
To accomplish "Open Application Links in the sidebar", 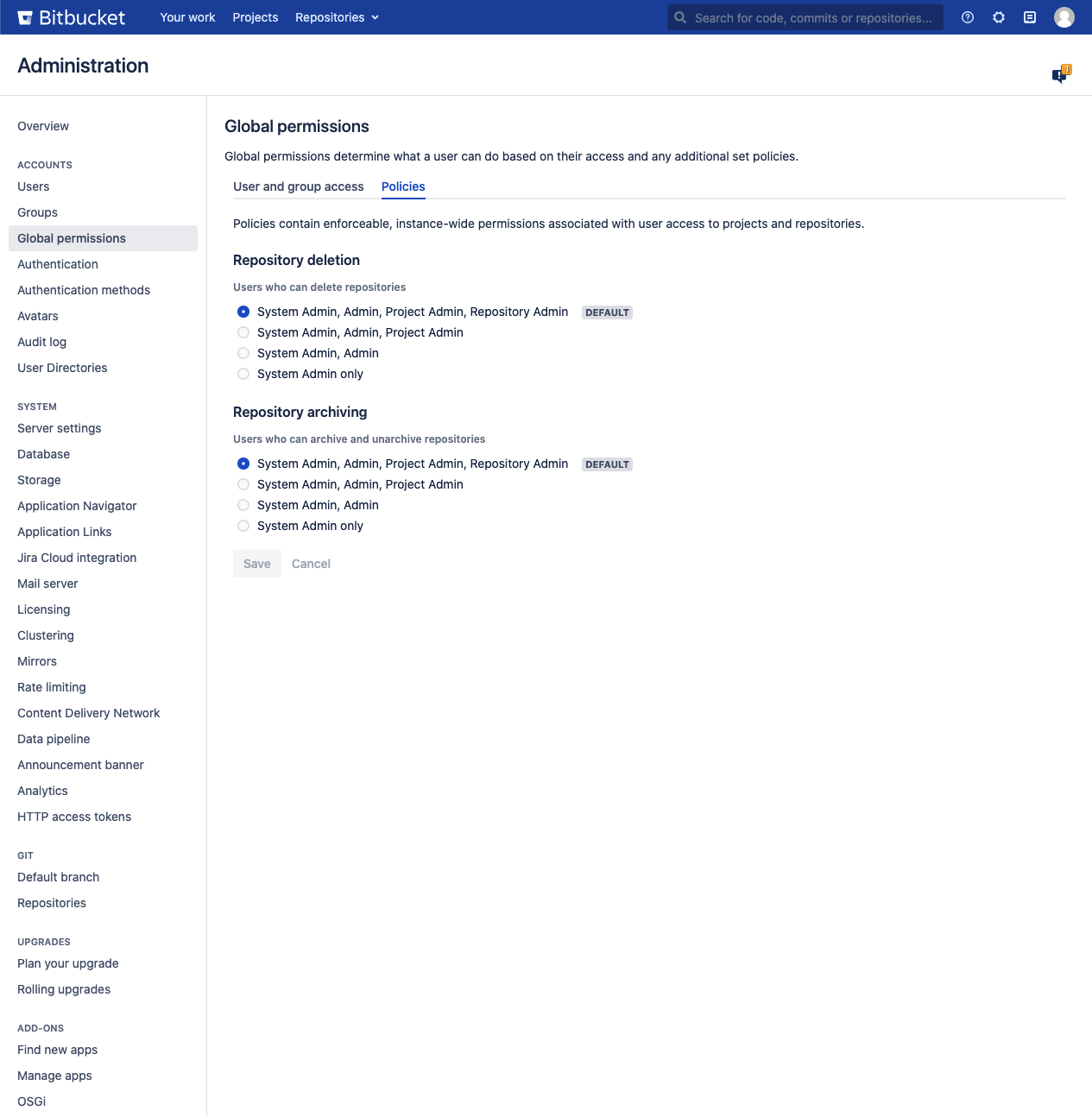I will [65, 532].
